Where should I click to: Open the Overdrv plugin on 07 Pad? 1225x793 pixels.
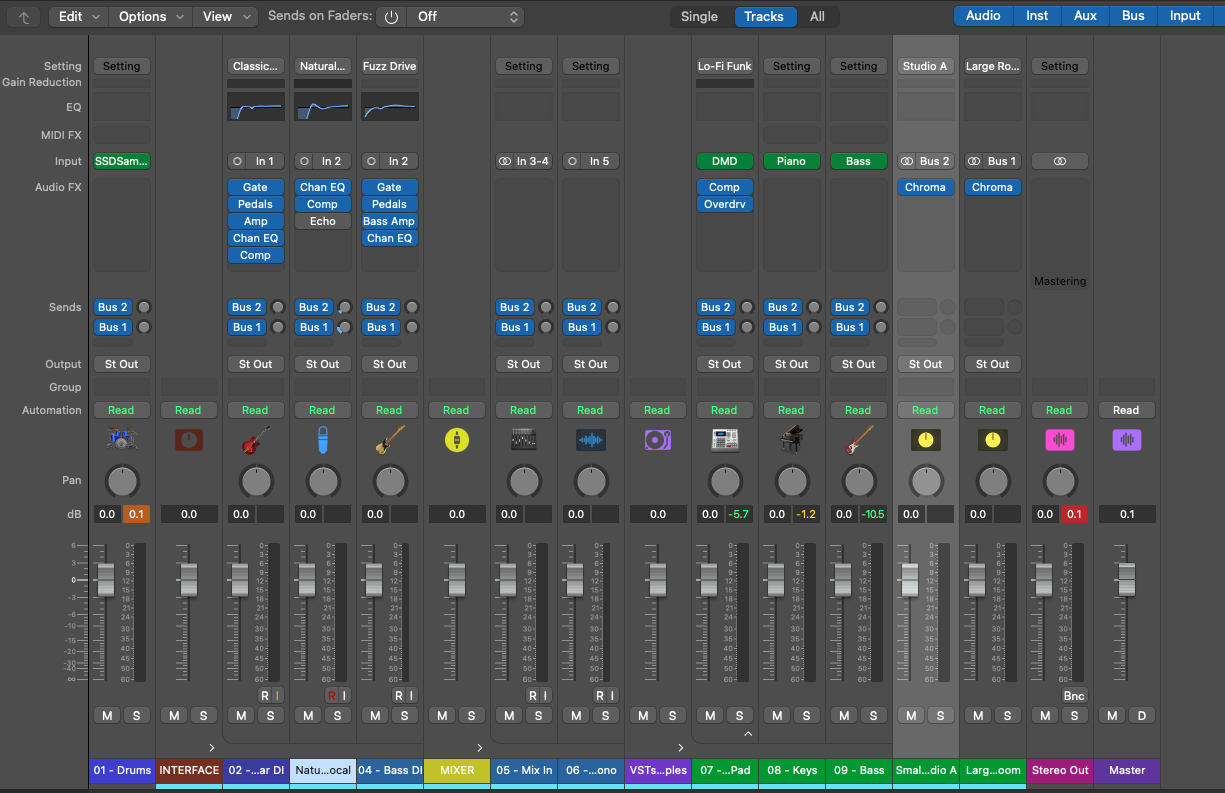tap(724, 204)
